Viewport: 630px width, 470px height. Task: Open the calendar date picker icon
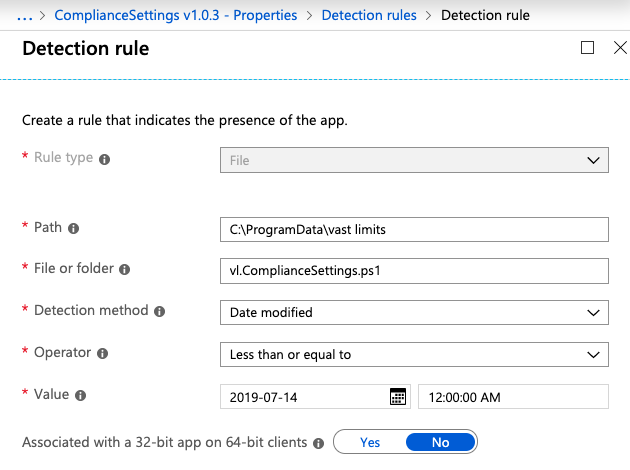click(398, 397)
